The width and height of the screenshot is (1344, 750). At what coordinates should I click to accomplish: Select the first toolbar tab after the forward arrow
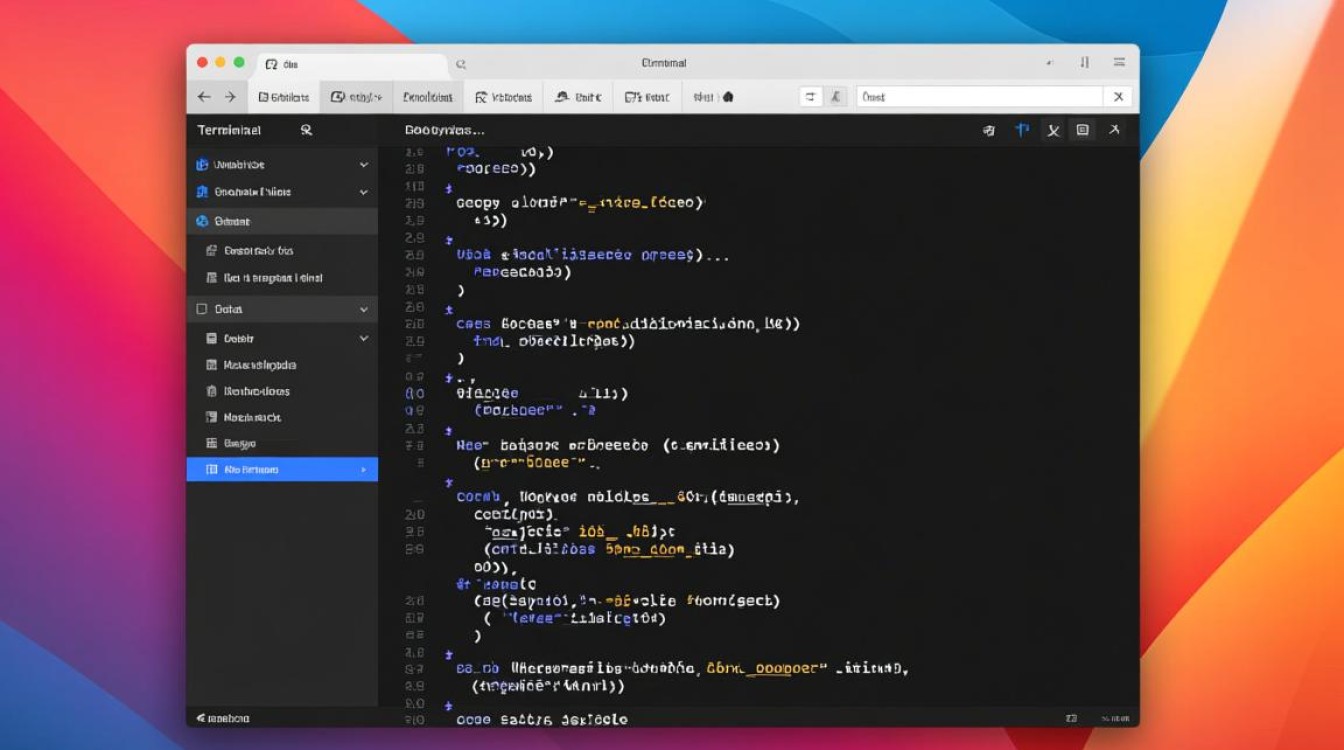[x=284, y=97]
